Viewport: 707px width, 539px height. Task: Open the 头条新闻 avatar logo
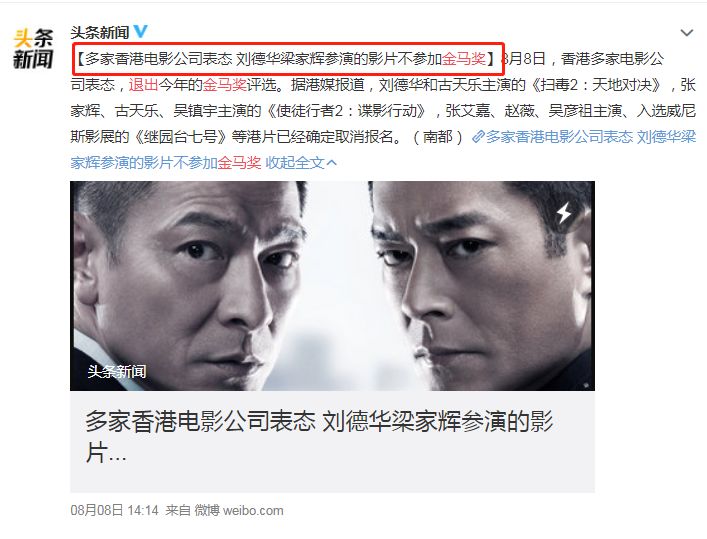(33, 49)
